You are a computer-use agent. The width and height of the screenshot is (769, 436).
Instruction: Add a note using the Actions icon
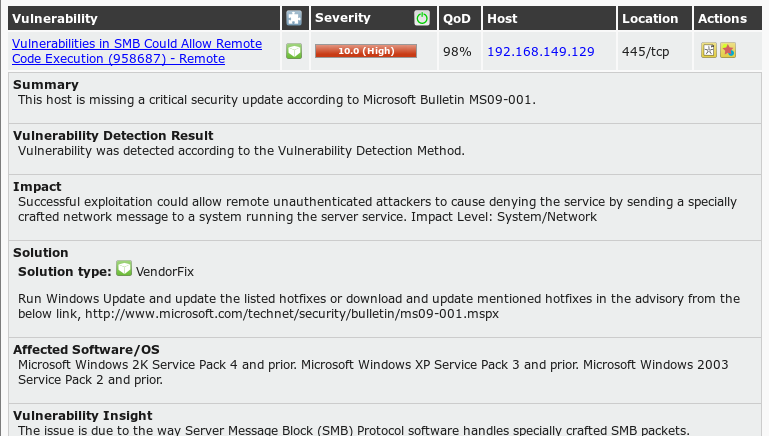click(x=709, y=50)
